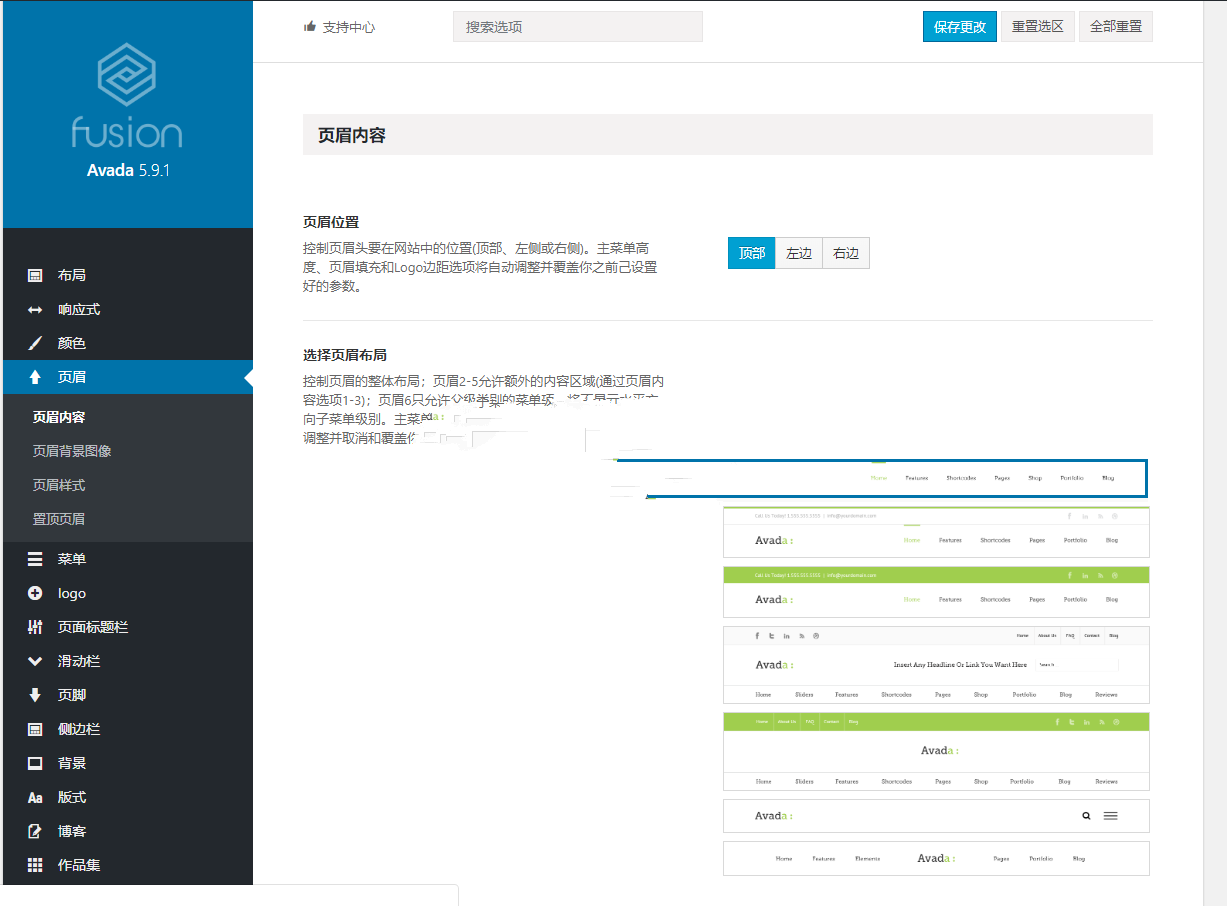Click the blog (博客) edit icon
1227x906 pixels.
pyautogui.click(x=35, y=832)
